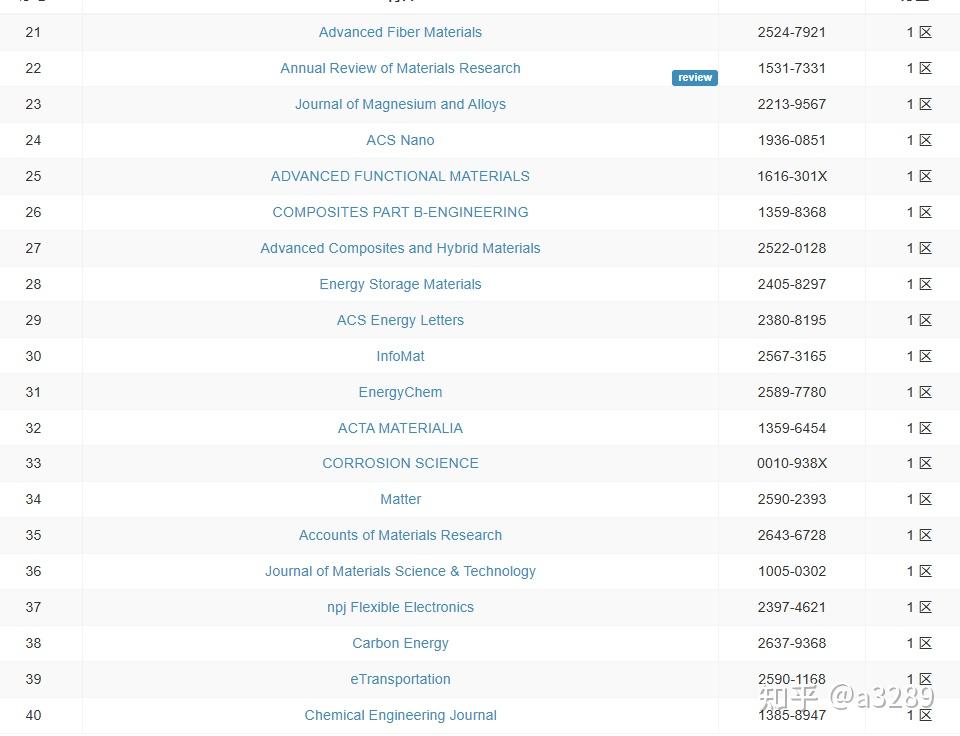Select ISSN 1359-6454 text

pos(792,428)
